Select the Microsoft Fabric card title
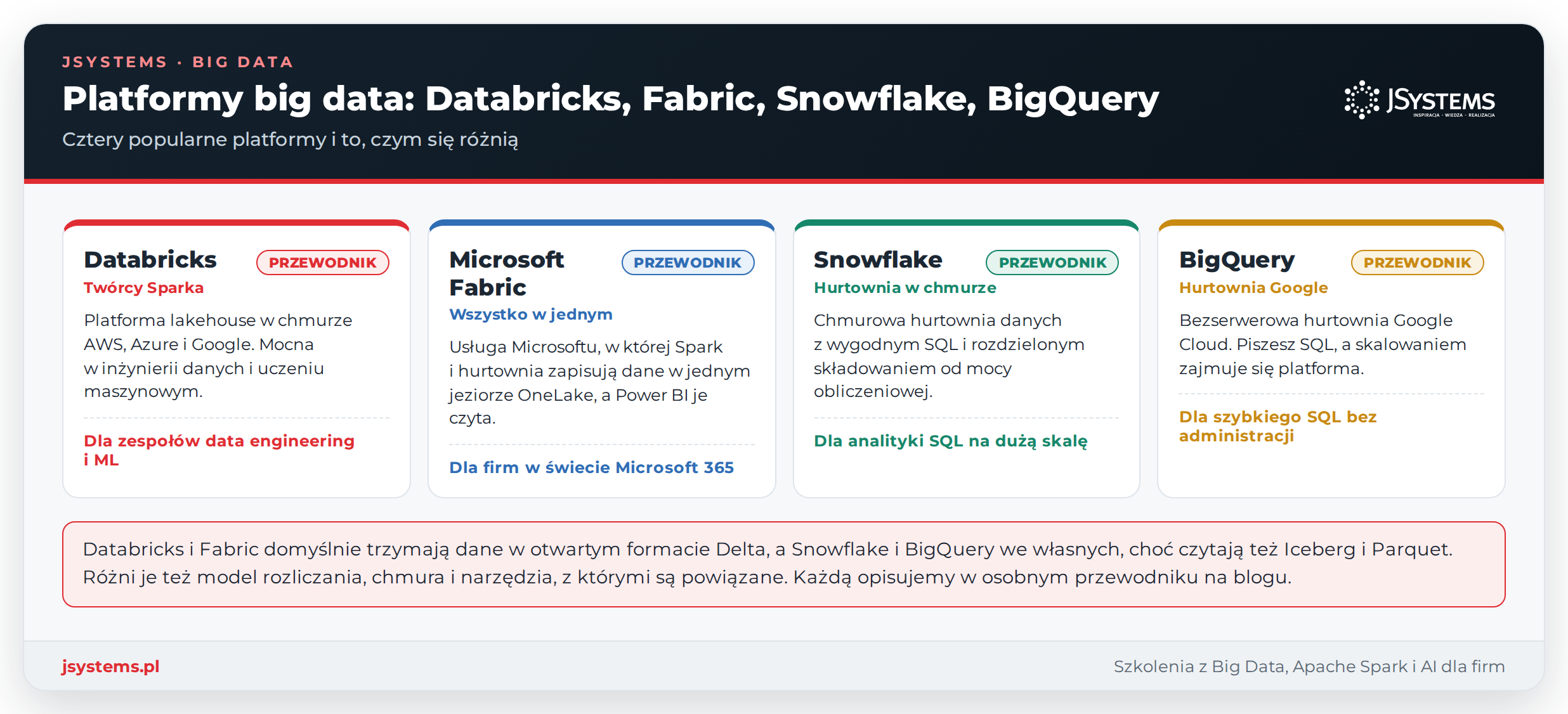Screen dimensions: 1568x714 click(x=506, y=273)
